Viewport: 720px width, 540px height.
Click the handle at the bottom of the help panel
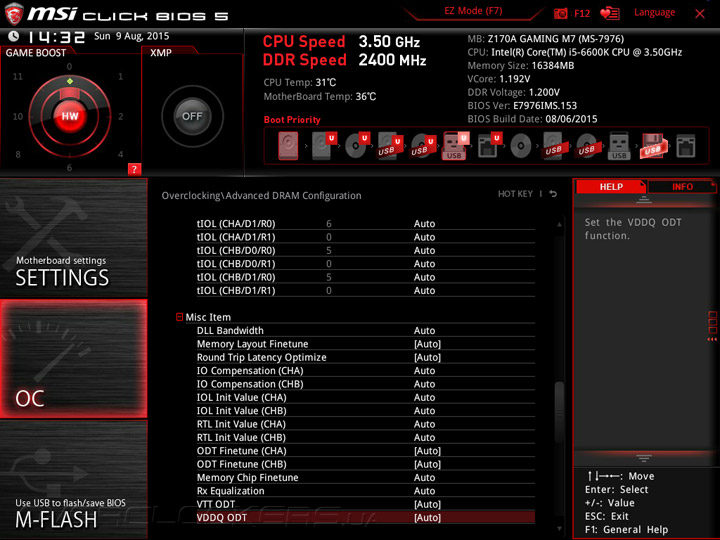(644, 458)
